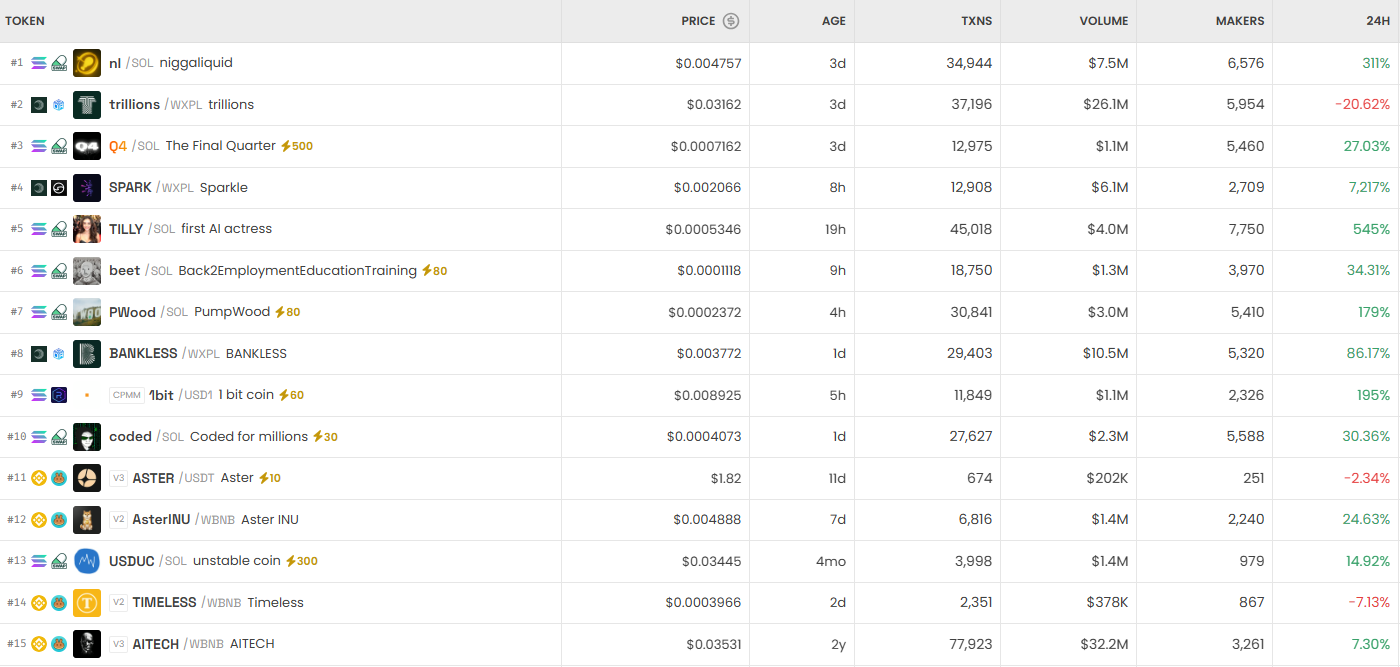
Task: Click the 30 boost badge on coded
Action: (325, 437)
